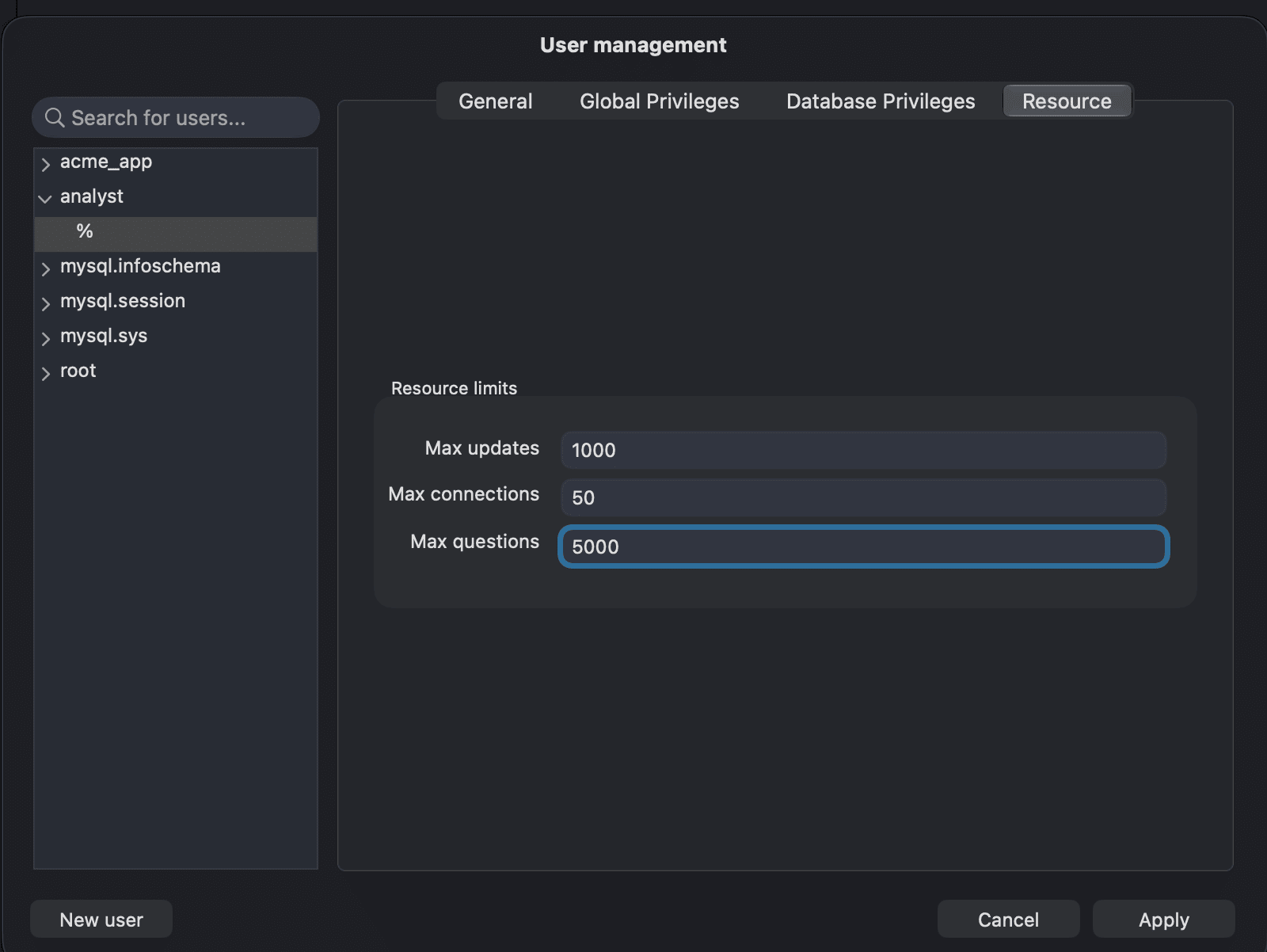Click the Max connections field

pyautogui.click(x=863, y=497)
